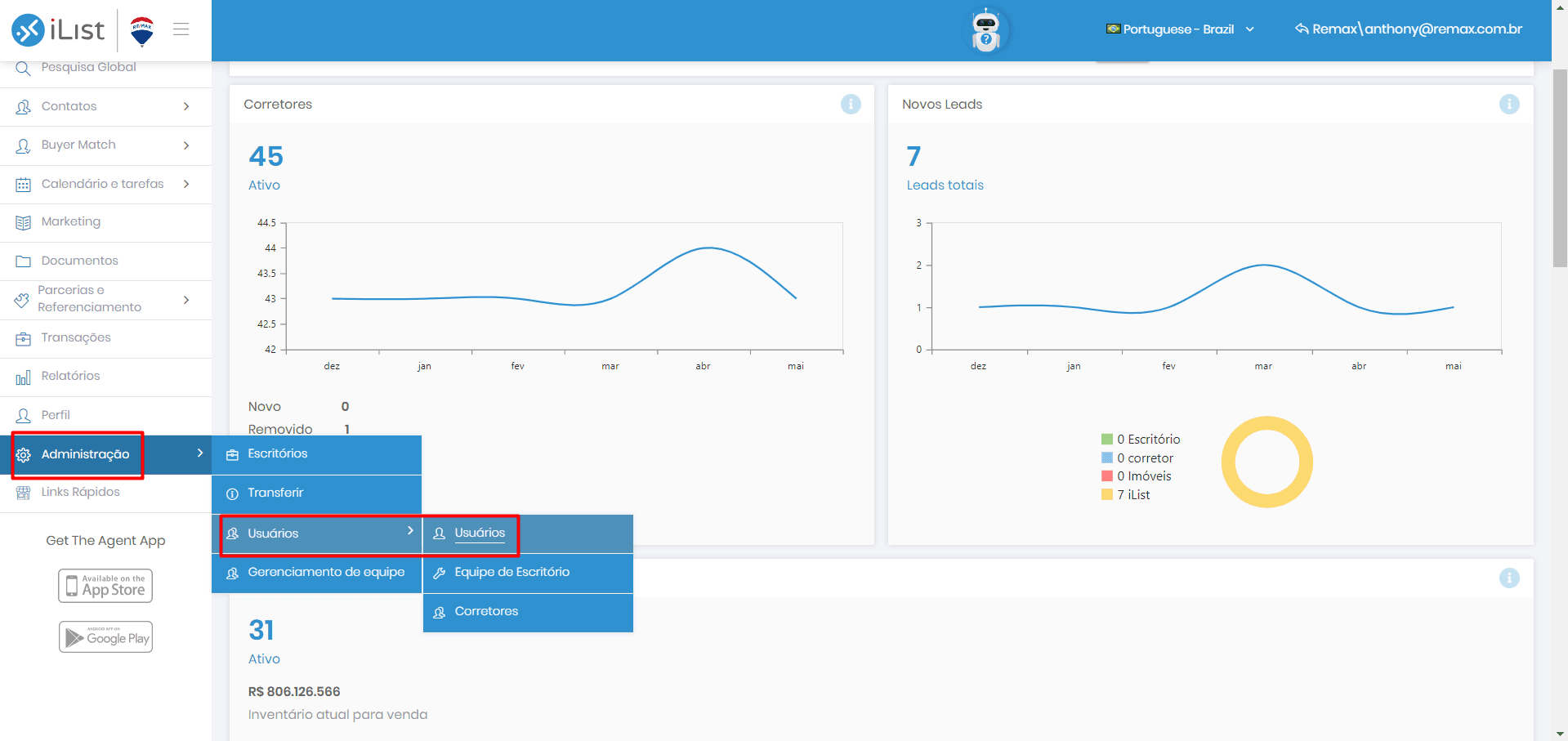Click the Google Play download badge
Viewport: 1568px width, 741px height.
tap(105, 637)
